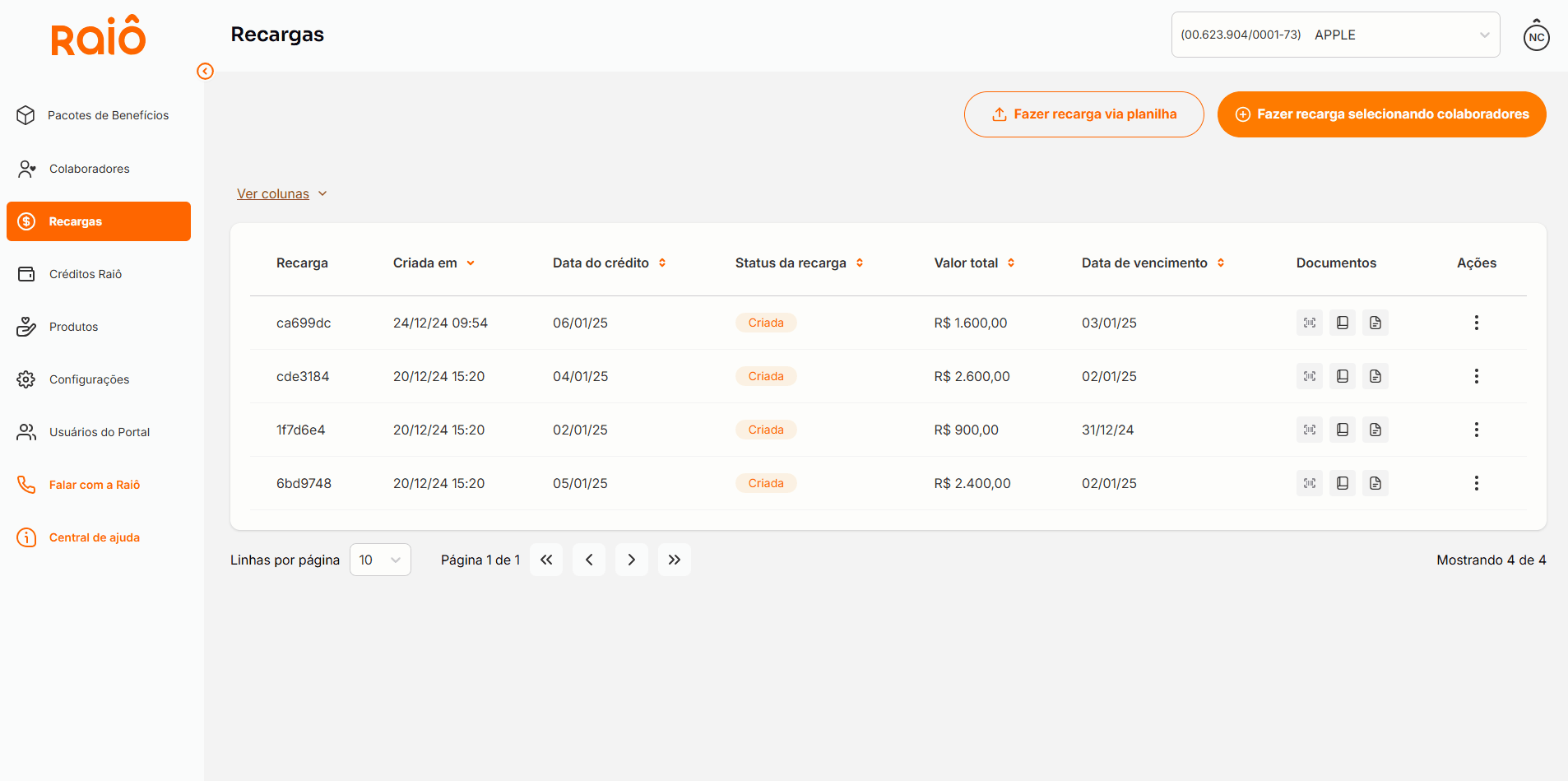Go to the last page with double-arrow

[674, 560]
